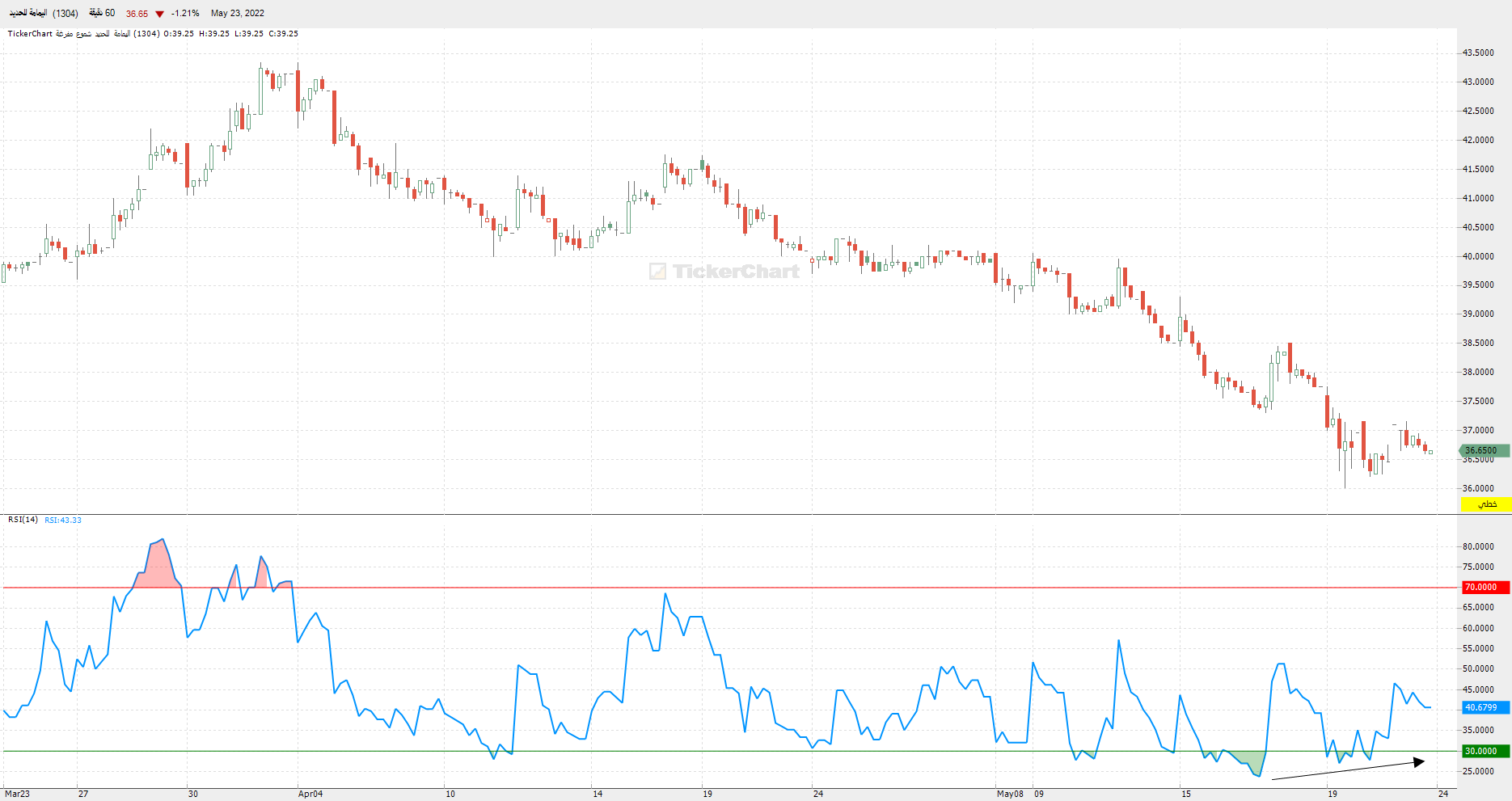Click the 43.5000 label on price axis
This screenshot has height=801, width=1512.
[x=1478, y=53]
